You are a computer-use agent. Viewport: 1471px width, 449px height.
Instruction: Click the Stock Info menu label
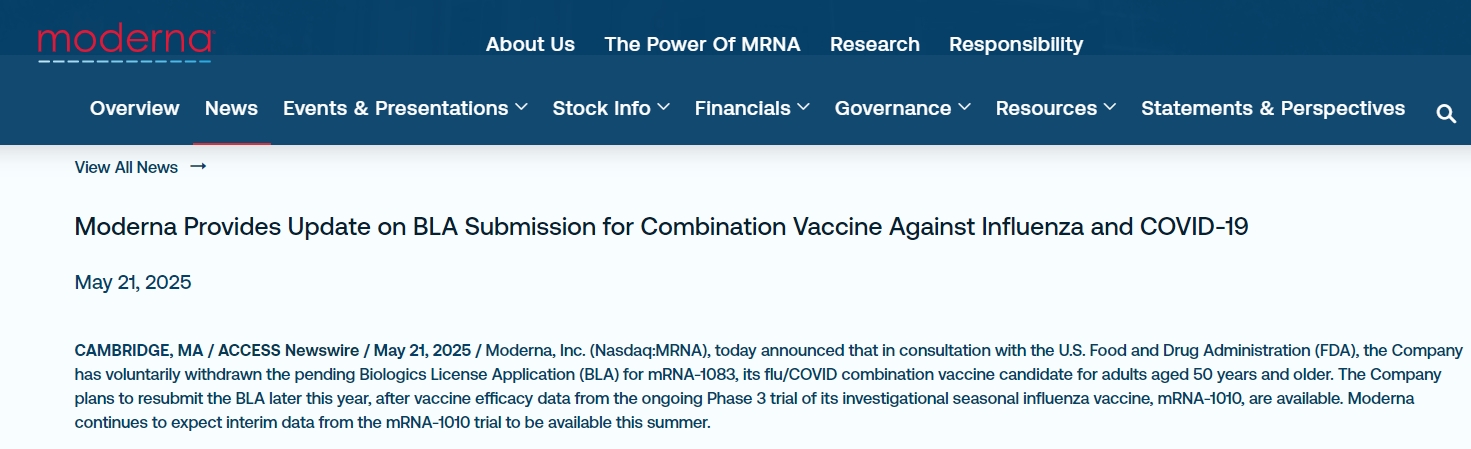pos(601,108)
